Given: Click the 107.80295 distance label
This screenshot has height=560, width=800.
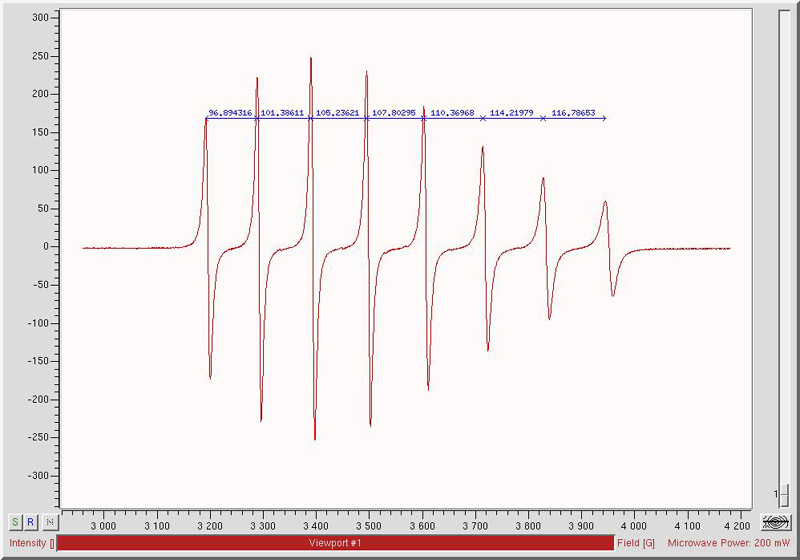Looking at the screenshot, I should 393,113.
